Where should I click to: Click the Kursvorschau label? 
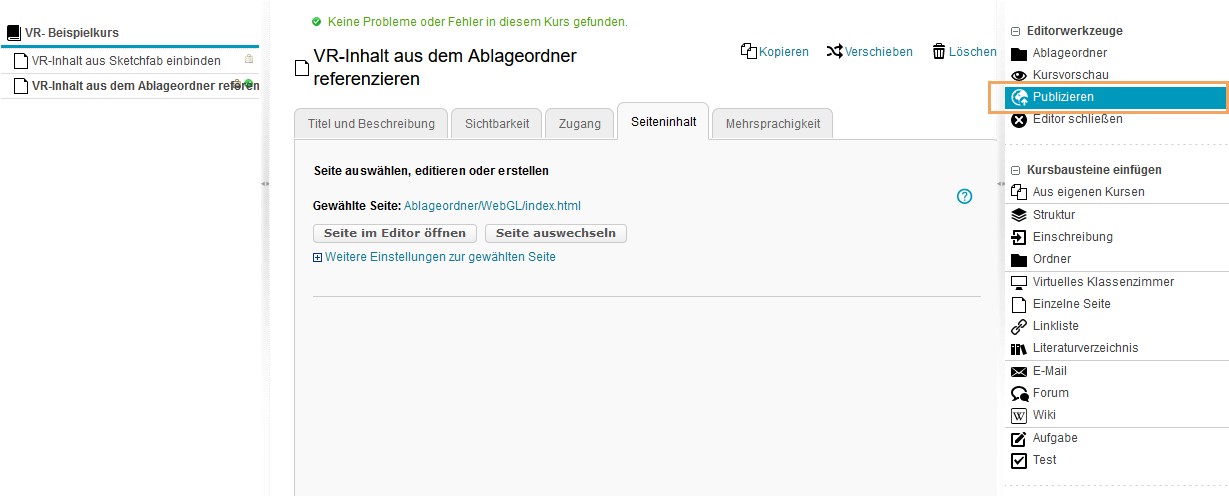[1071, 75]
